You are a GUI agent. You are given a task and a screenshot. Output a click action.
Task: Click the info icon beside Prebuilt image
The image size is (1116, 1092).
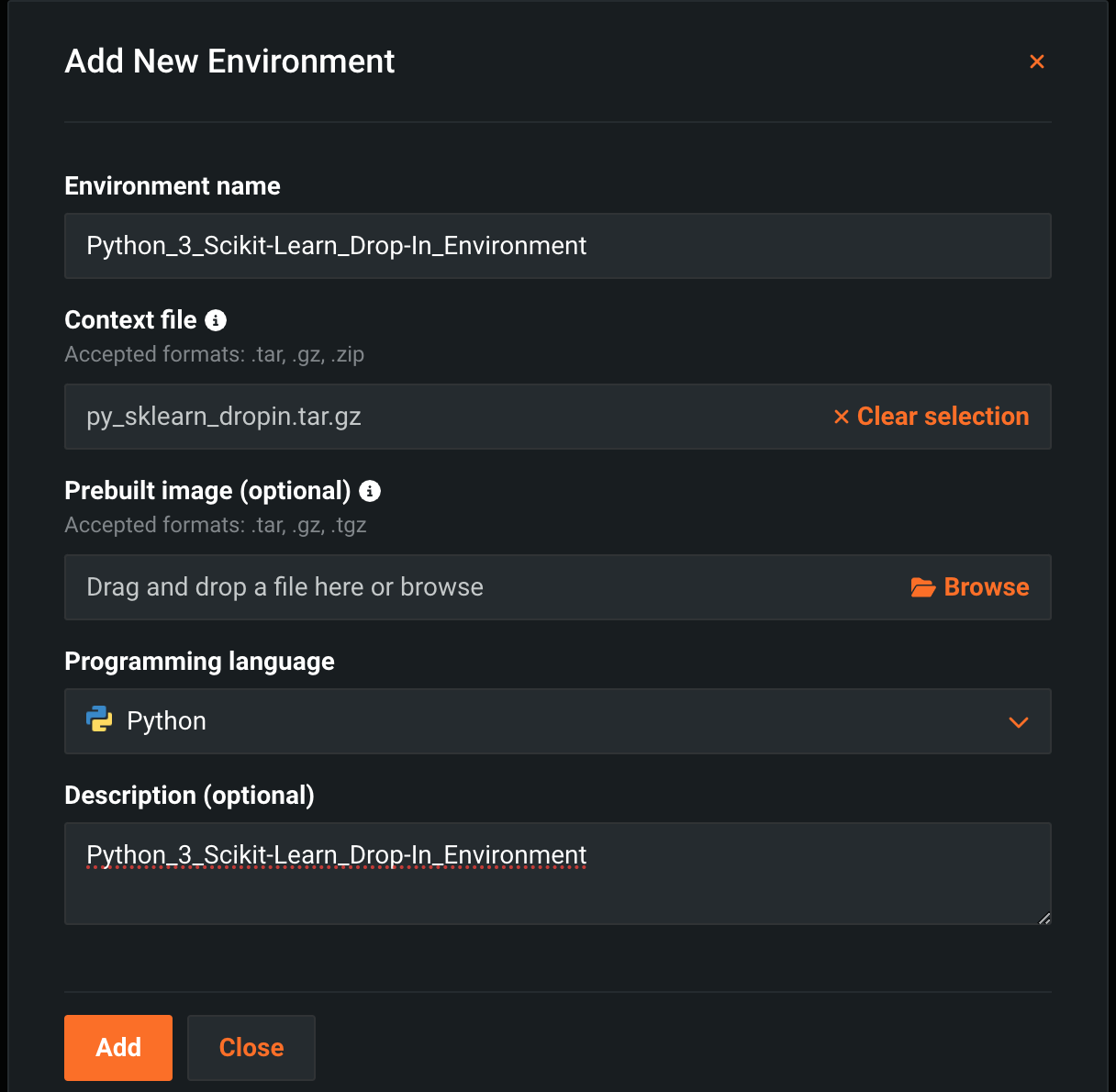tap(370, 491)
